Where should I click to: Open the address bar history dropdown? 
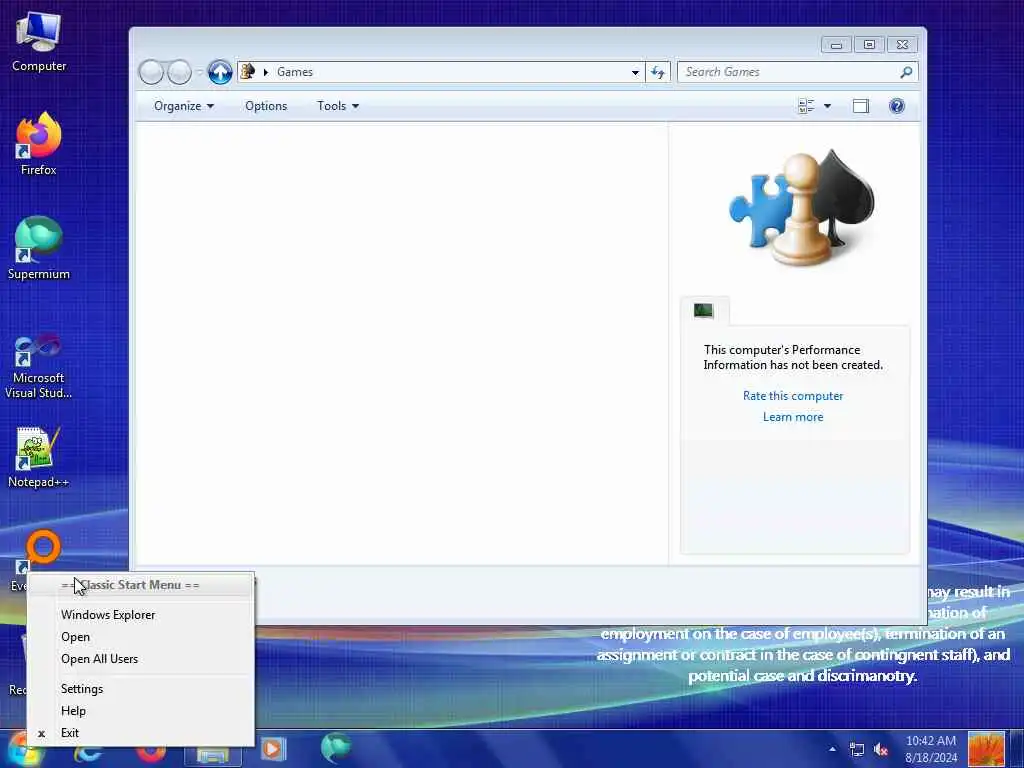point(635,72)
